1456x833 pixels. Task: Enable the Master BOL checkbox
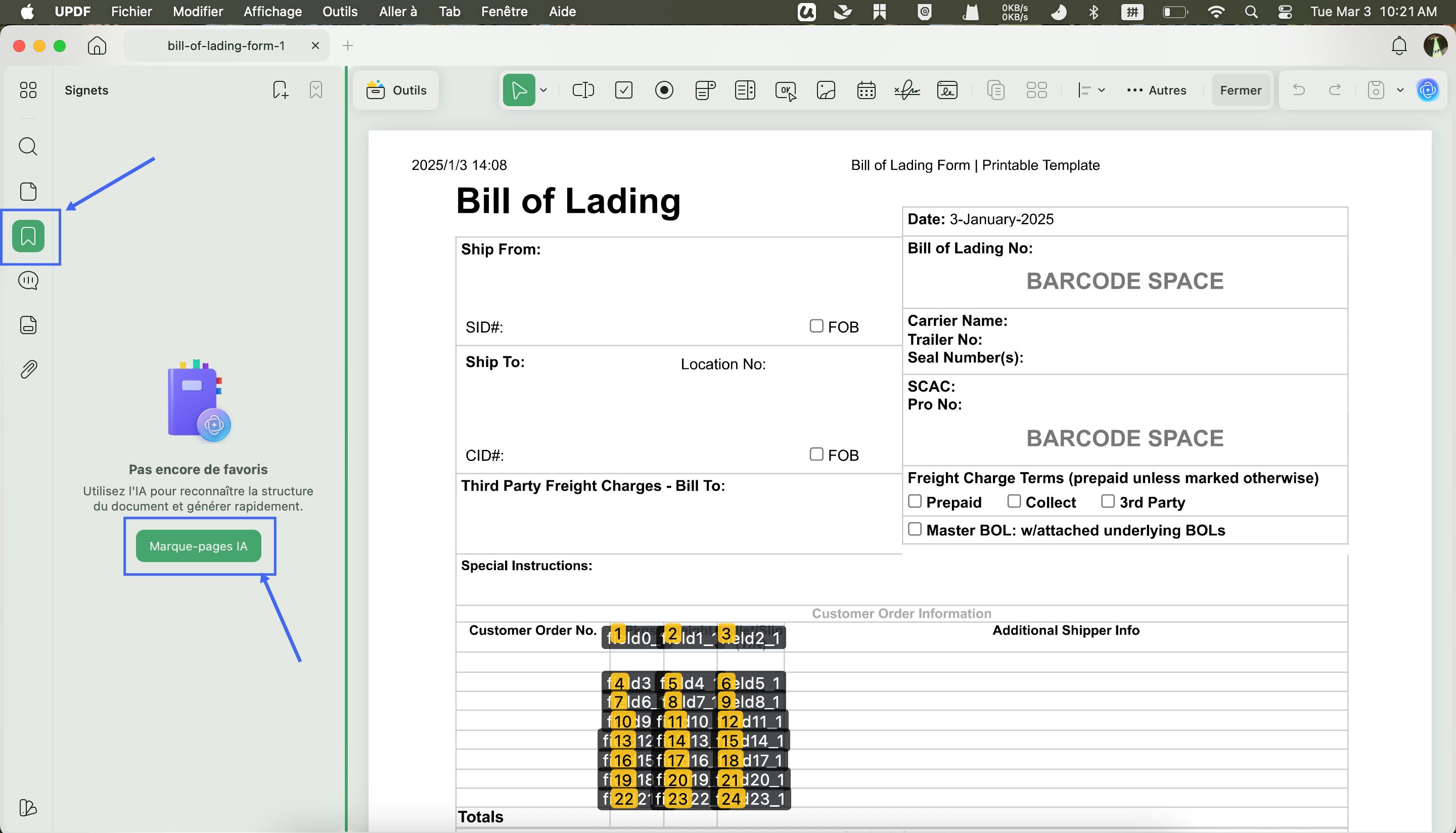pos(915,529)
